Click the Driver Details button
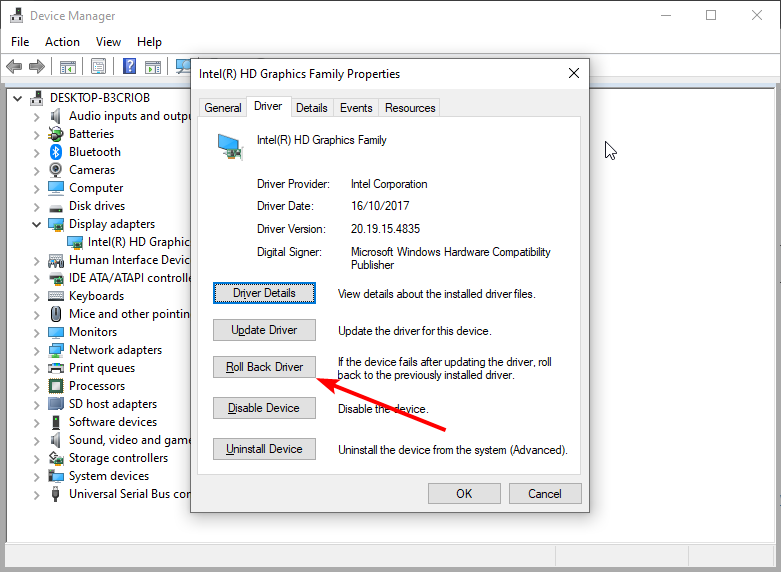The image size is (781, 572). click(264, 293)
